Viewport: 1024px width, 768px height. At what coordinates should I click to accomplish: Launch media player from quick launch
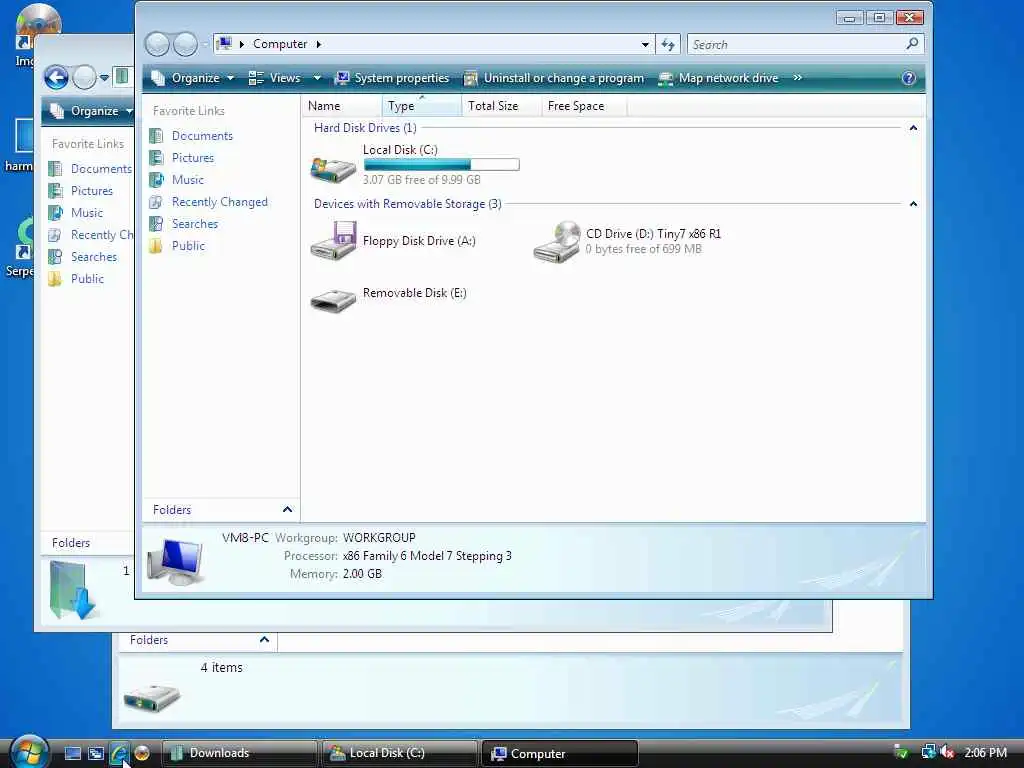(x=141, y=754)
